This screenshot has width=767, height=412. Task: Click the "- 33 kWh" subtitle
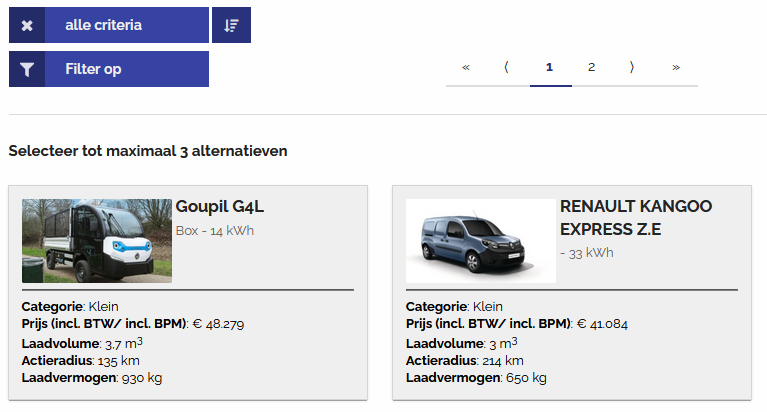587,253
